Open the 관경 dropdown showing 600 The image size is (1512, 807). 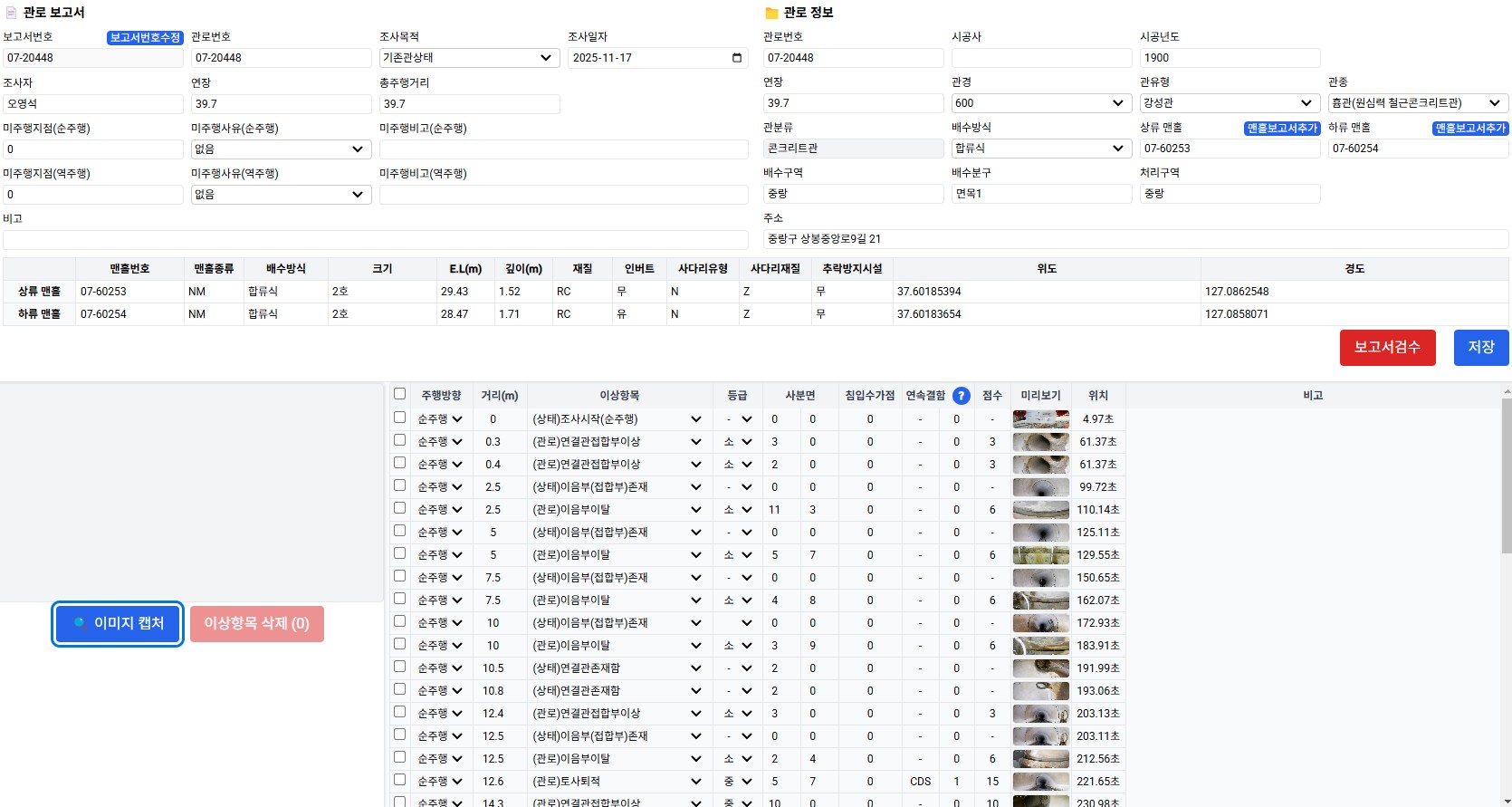(x=1040, y=103)
